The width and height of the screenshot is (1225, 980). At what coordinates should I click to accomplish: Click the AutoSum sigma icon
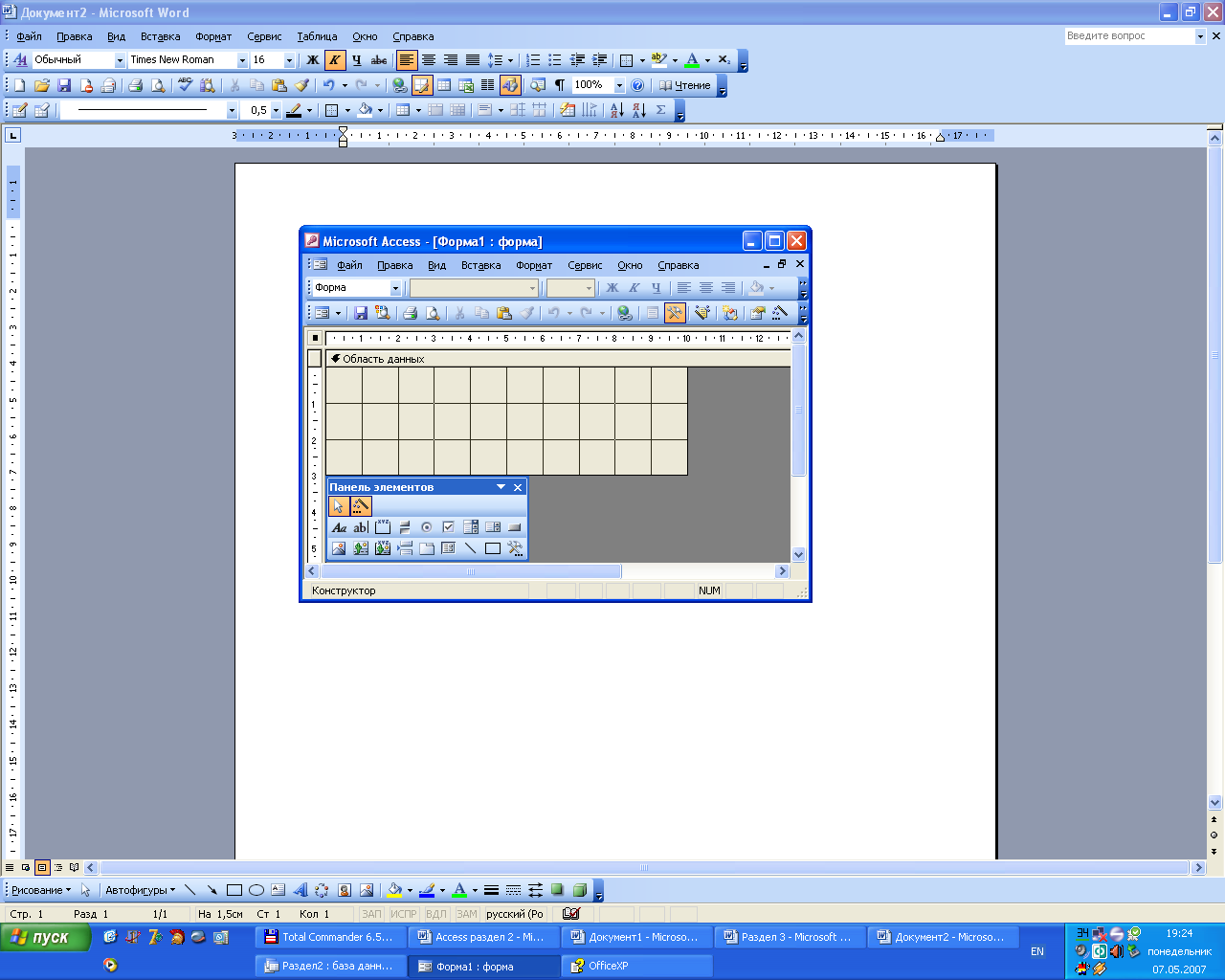point(660,111)
